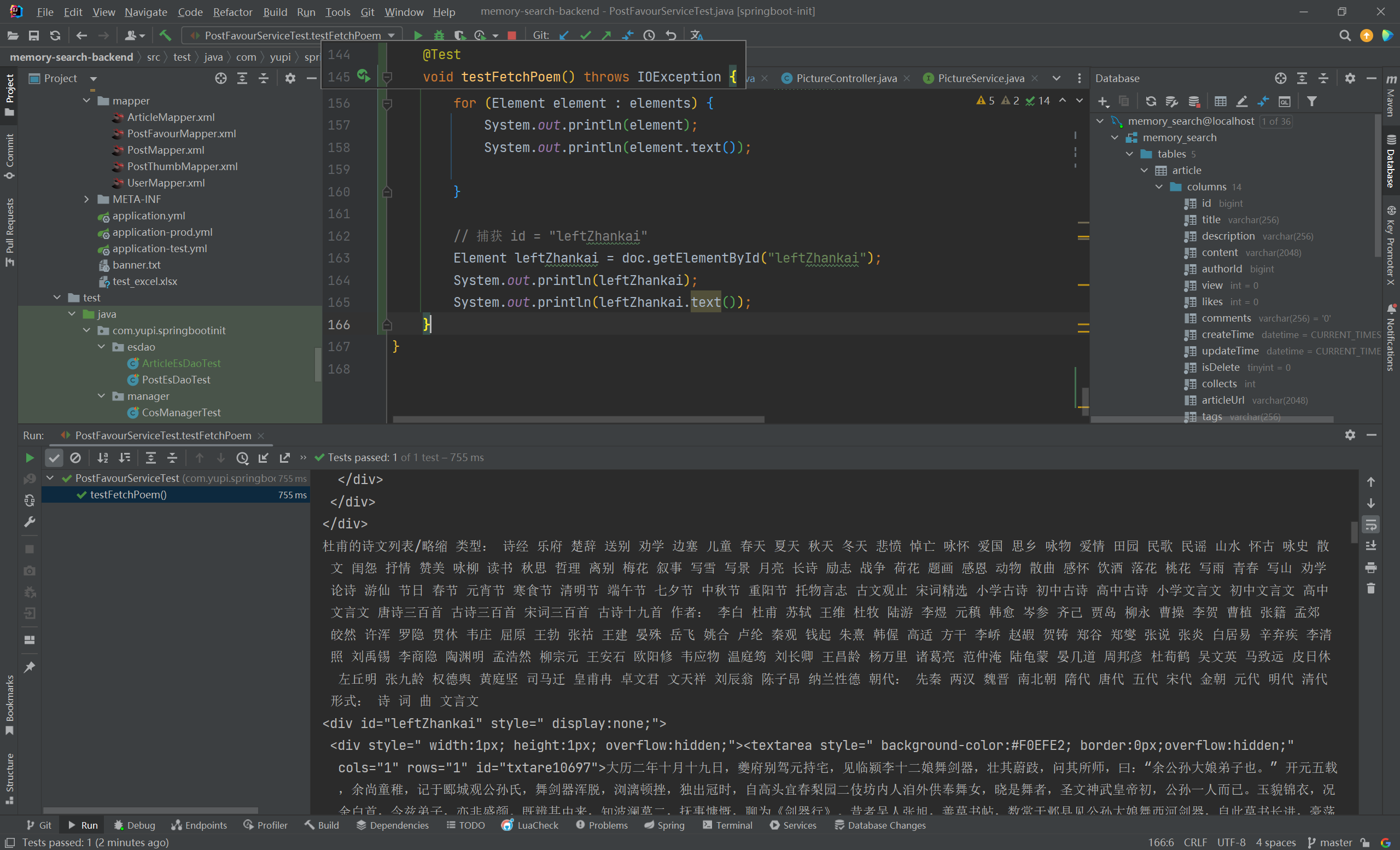
Task: Open test history clock in Run toolbar
Action: [x=242, y=458]
